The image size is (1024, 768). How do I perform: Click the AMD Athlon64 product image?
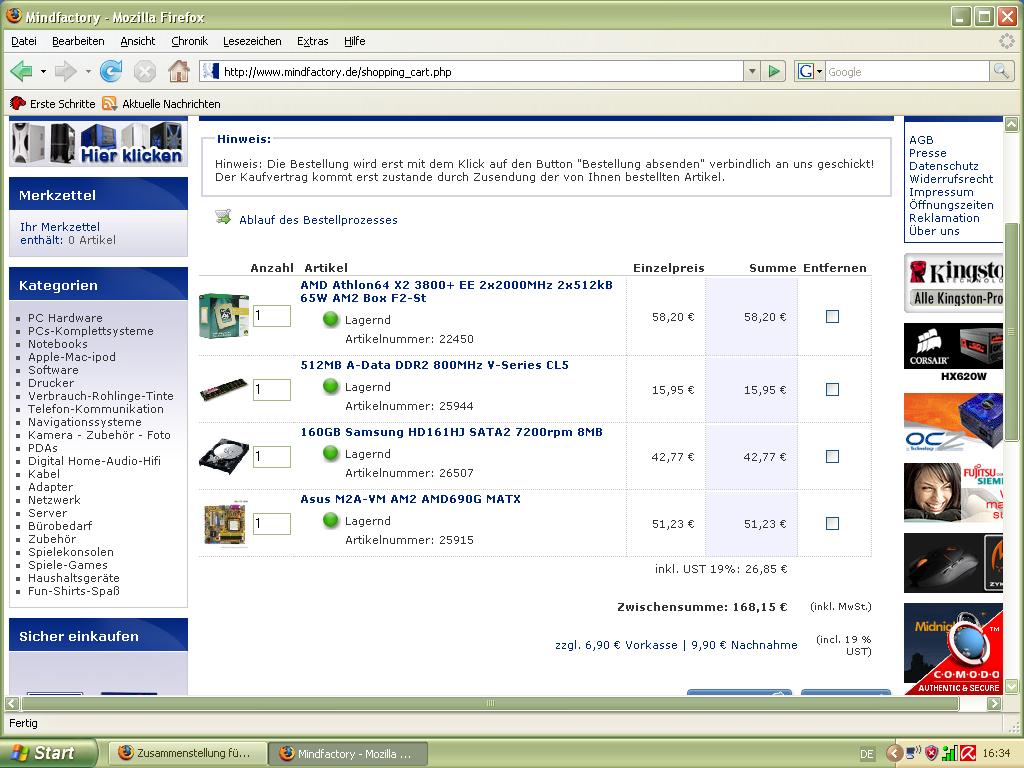point(224,316)
